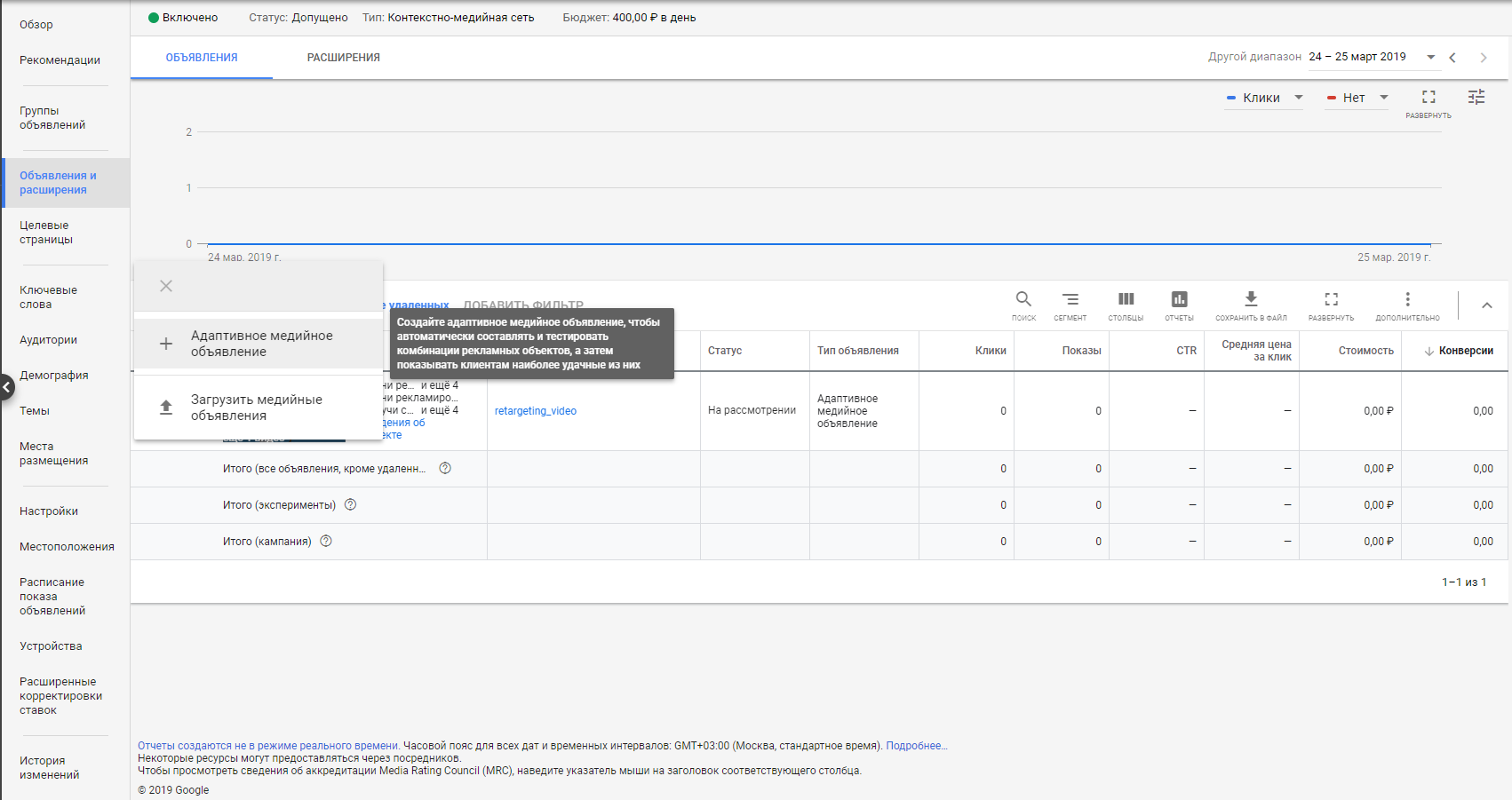
Task: Open the three-dot More options menu
Action: [1407, 300]
